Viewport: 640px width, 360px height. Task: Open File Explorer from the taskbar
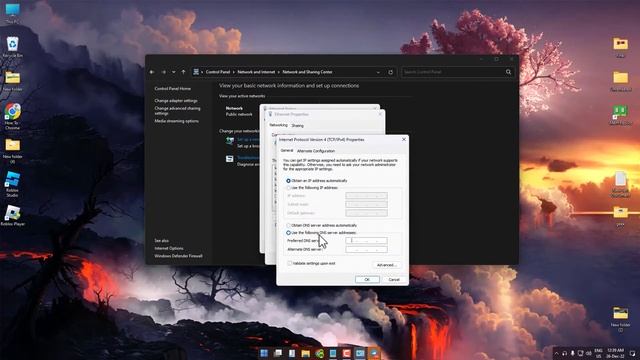305,353
